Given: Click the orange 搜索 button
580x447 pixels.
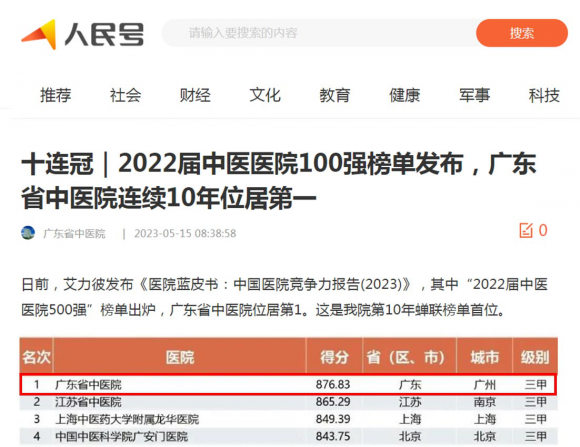Looking at the screenshot, I should [522, 33].
